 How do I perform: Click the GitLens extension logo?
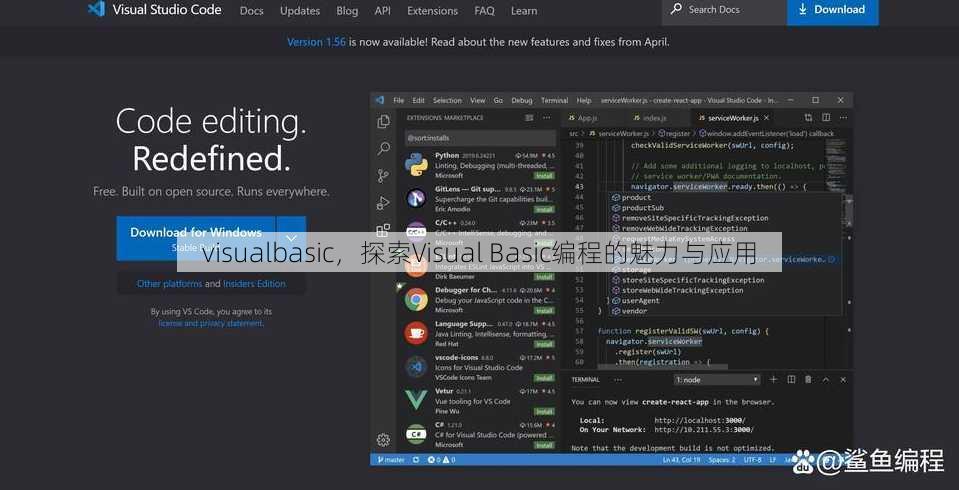tap(416, 199)
